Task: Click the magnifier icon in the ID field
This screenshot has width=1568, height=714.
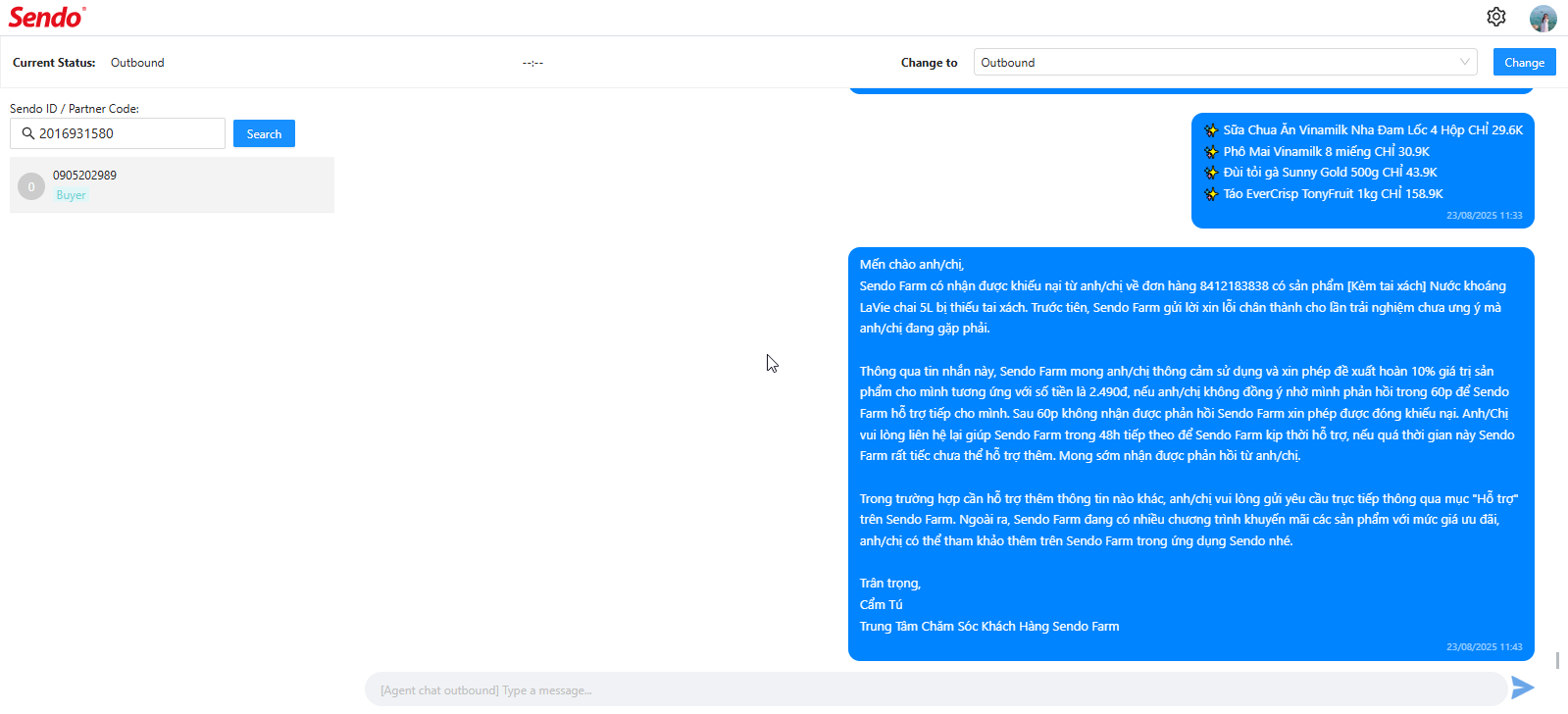Action: (27, 133)
